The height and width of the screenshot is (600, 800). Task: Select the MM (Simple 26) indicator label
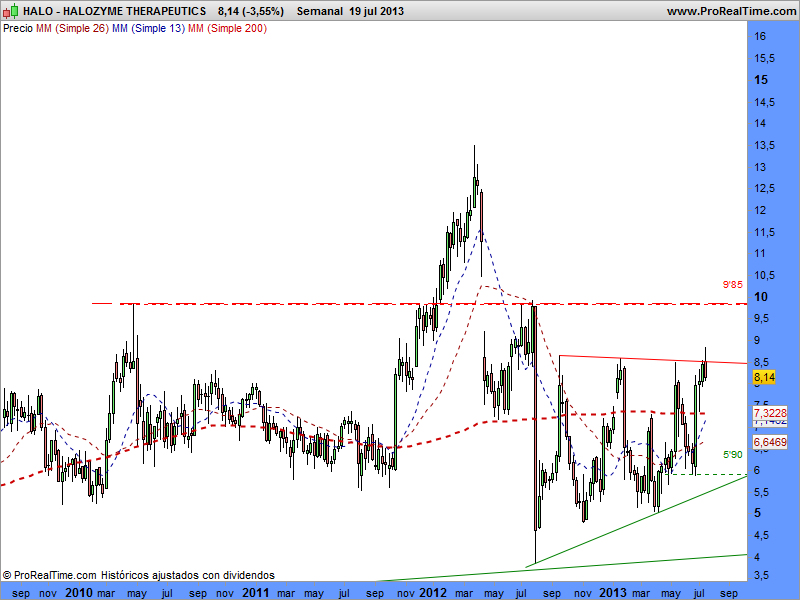tap(72, 29)
